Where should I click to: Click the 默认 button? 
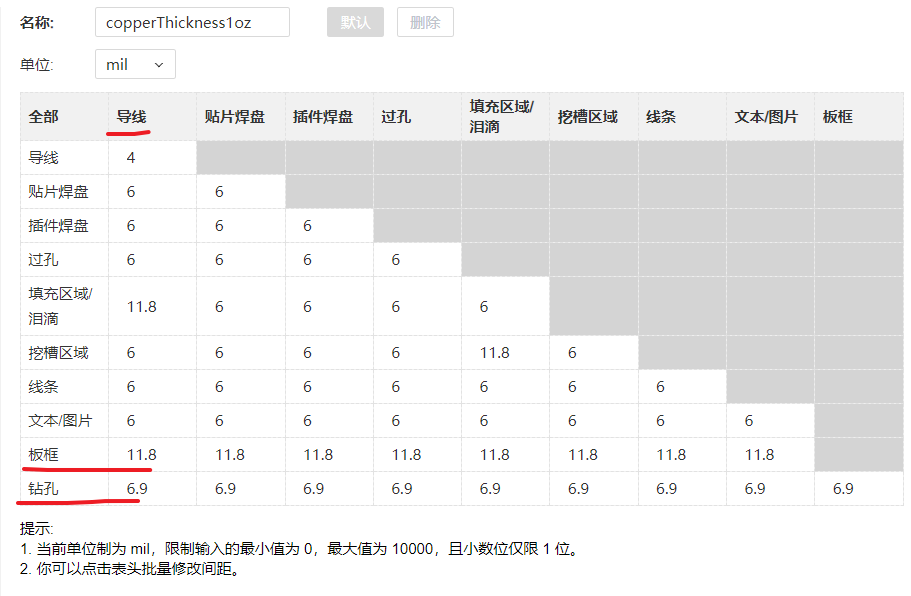pyautogui.click(x=355, y=23)
